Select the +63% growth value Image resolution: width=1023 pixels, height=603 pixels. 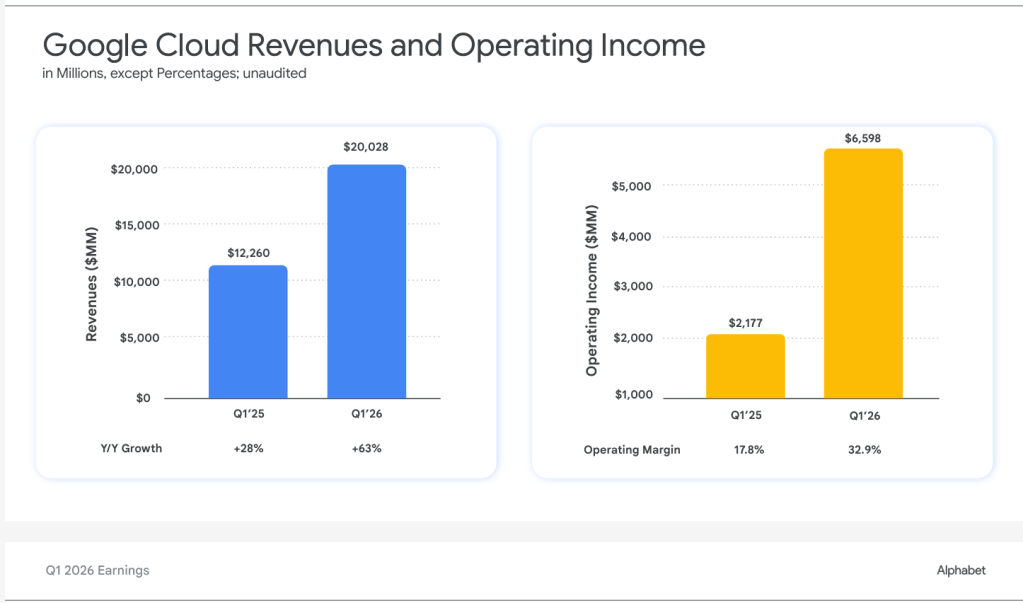[366, 448]
